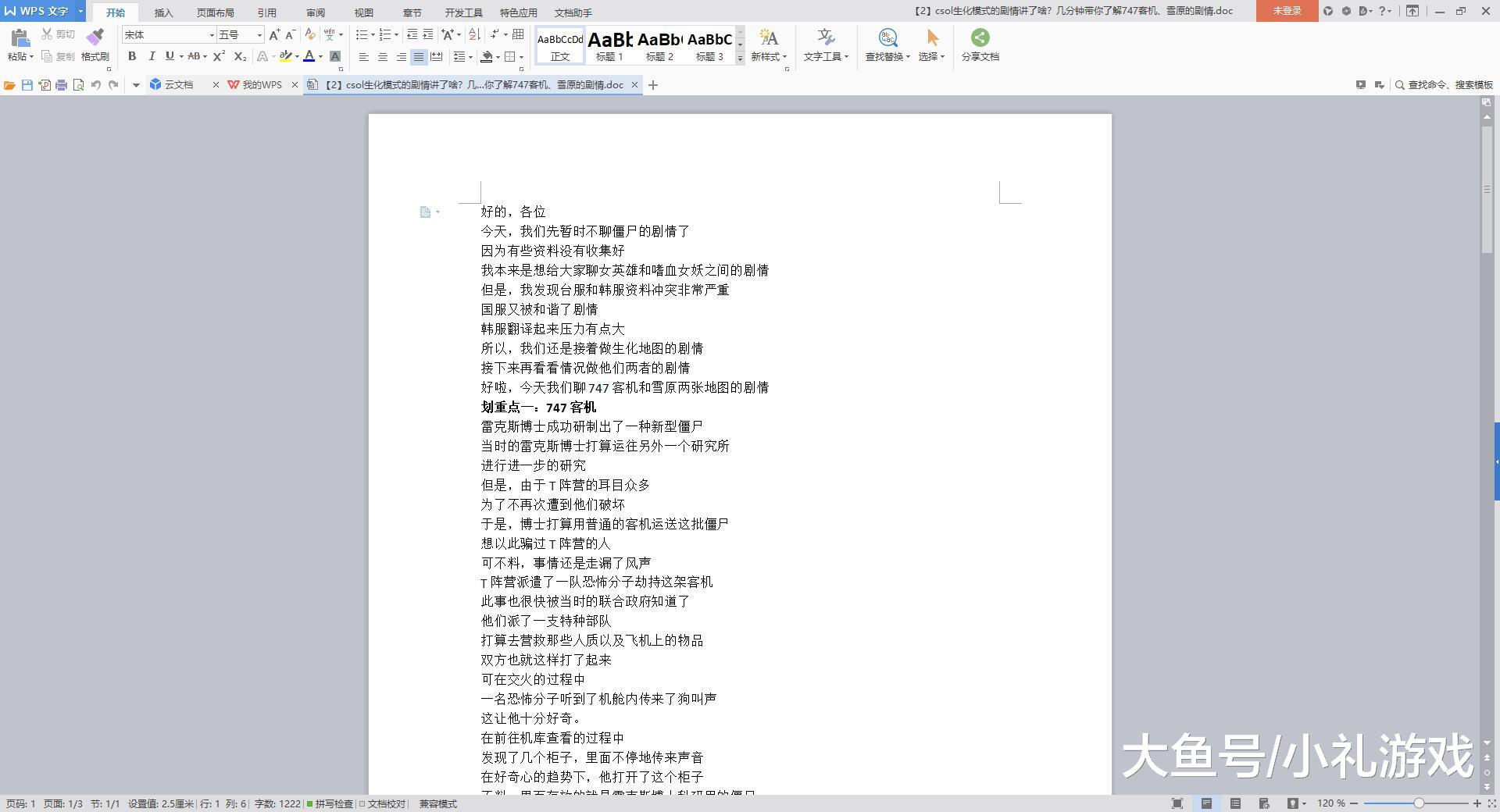Click the font color A swatch
Viewport: 1500px width, 812px height.
pyautogui.click(x=309, y=56)
